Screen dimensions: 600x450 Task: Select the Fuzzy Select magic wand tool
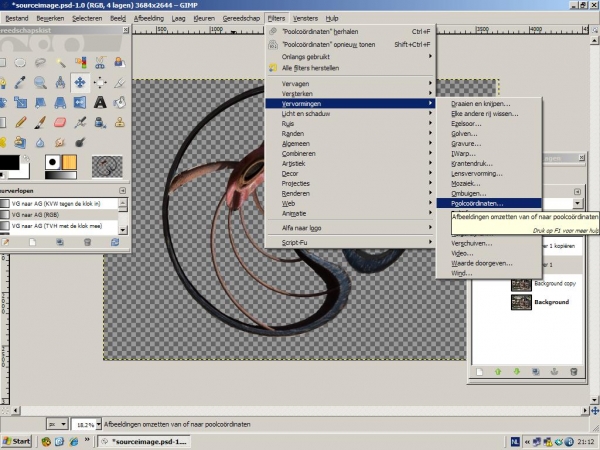[x=60, y=62]
